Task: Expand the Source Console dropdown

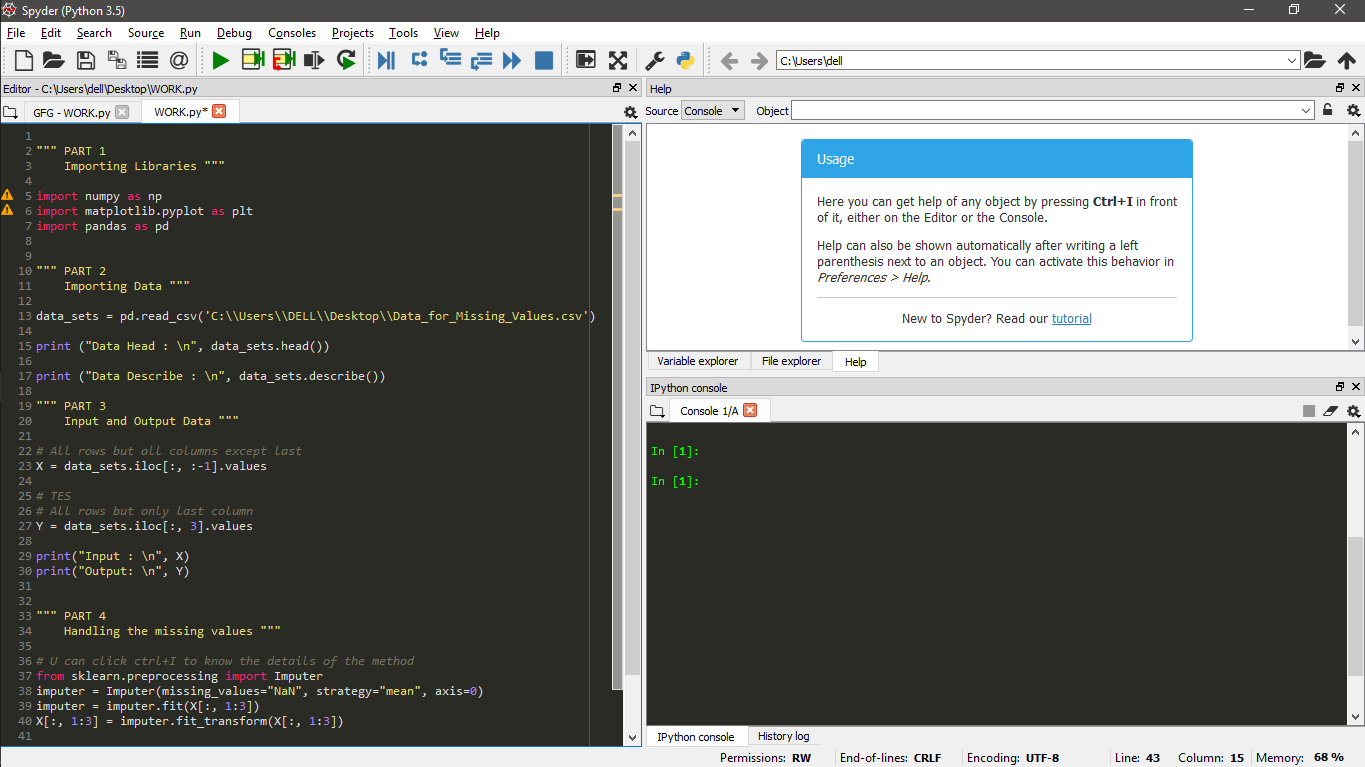Action: [x=713, y=111]
